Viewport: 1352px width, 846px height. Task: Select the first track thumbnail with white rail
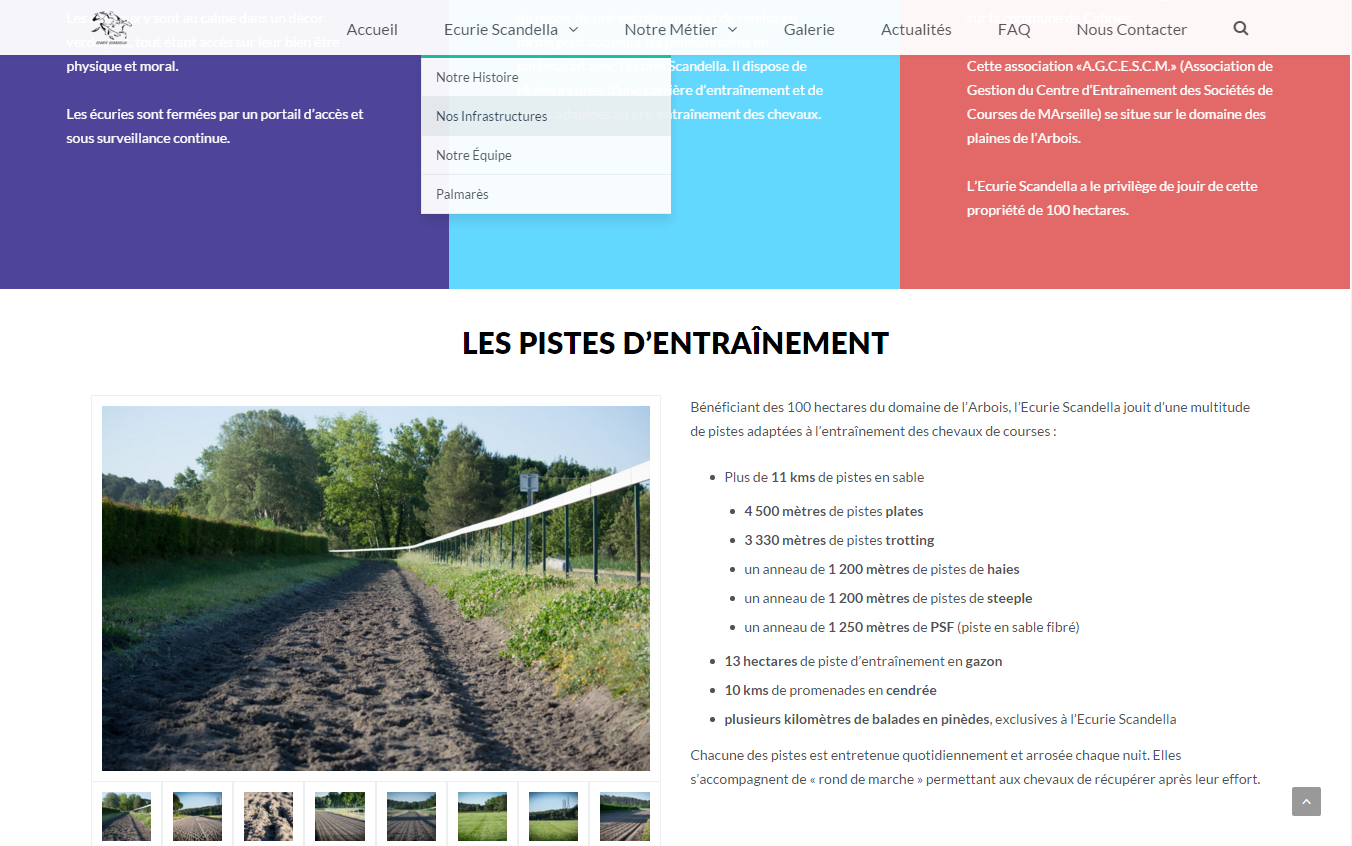pos(127,816)
